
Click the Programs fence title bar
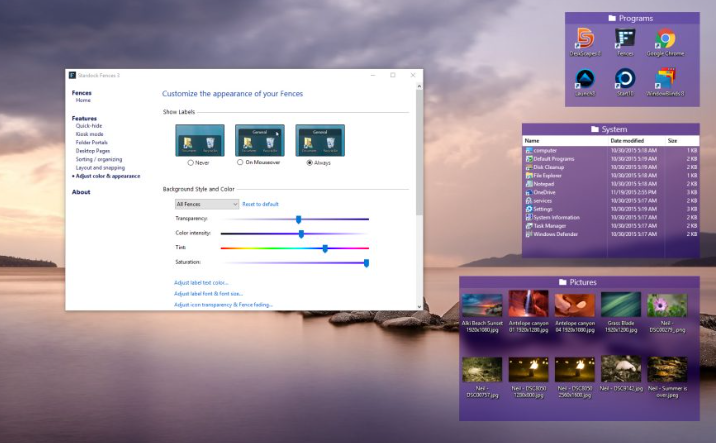tap(632, 18)
